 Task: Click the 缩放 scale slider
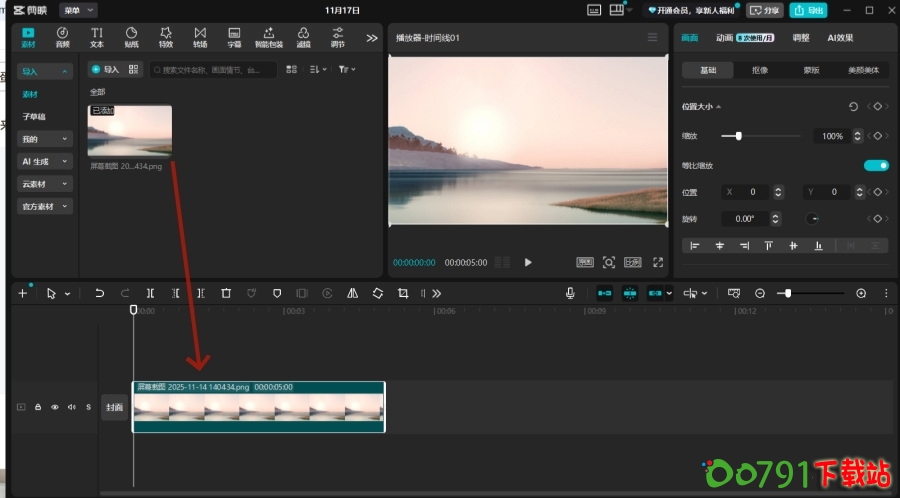739,135
